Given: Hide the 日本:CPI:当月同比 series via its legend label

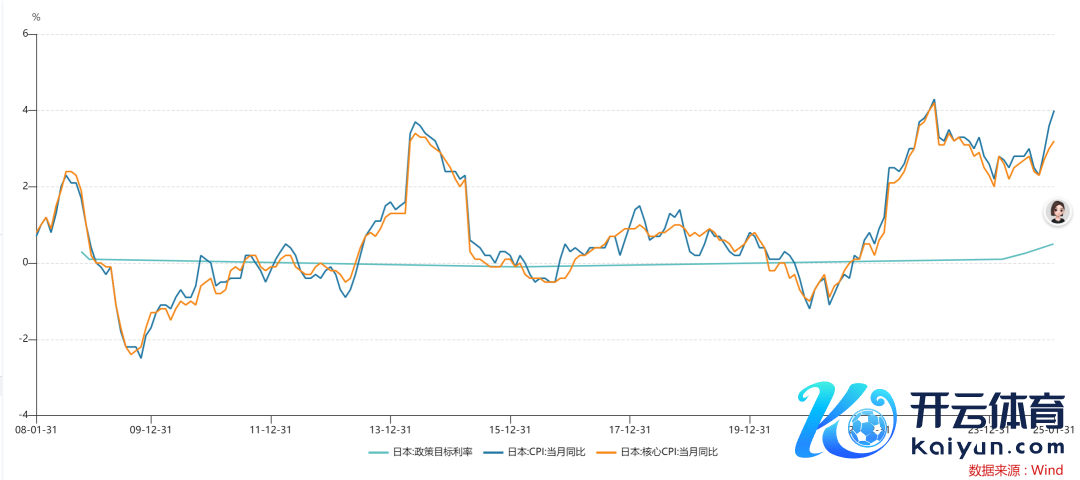Looking at the screenshot, I should click(546, 452).
